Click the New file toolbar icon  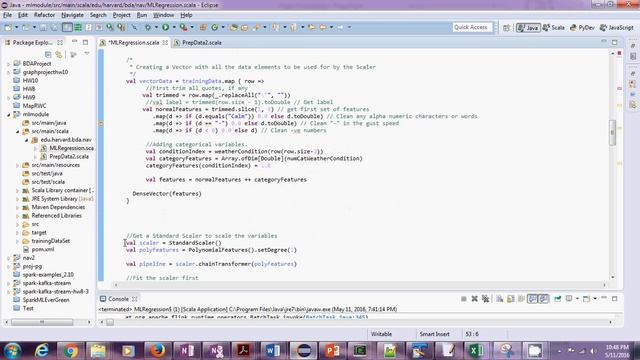click(7, 27)
